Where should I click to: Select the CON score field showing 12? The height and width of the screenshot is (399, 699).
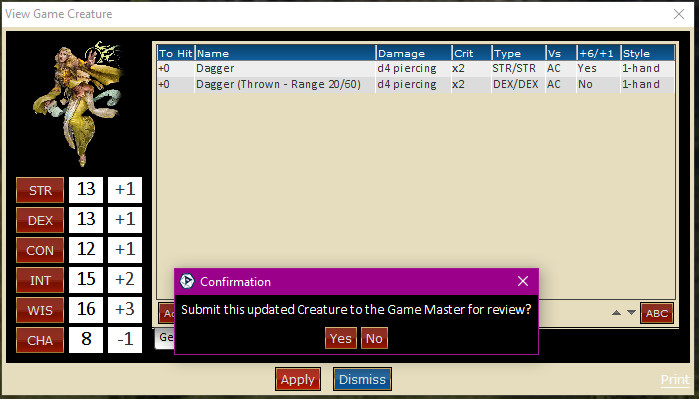86,250
